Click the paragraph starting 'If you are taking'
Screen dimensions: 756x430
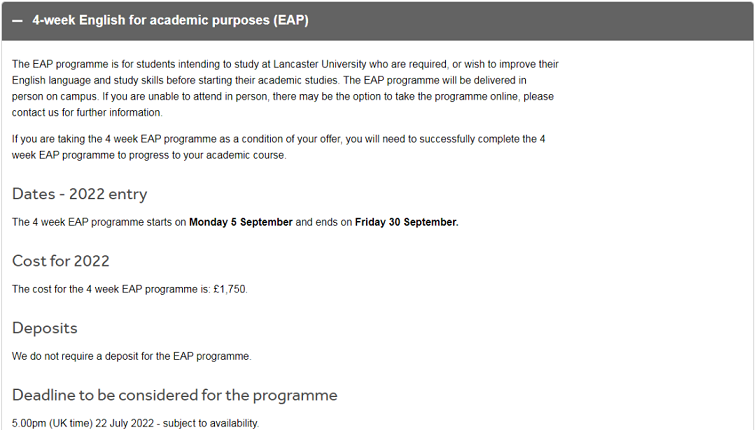click(279, 147)
